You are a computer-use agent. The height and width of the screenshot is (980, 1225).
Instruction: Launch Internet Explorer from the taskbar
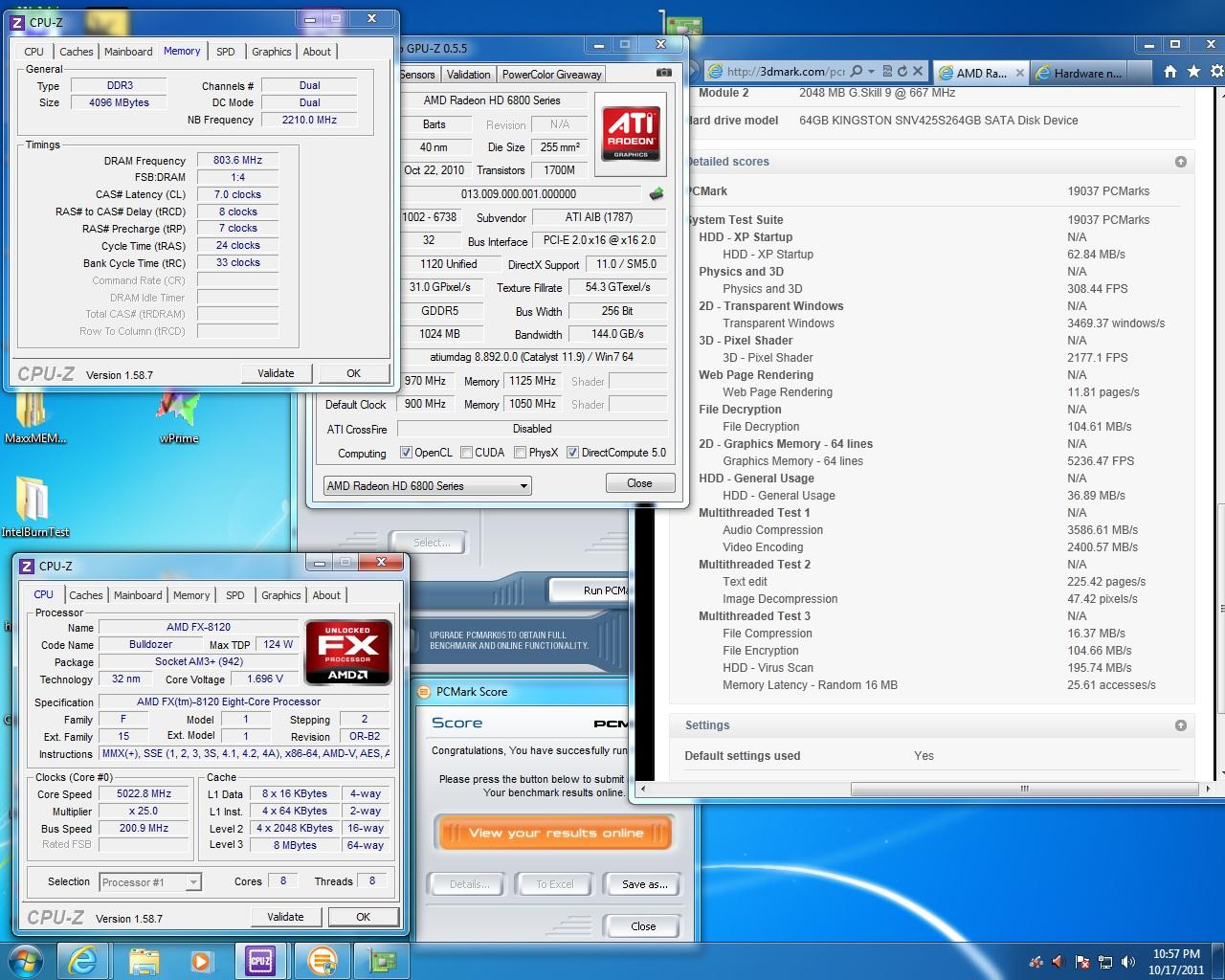pyautogui.click(x=83, y=960)
